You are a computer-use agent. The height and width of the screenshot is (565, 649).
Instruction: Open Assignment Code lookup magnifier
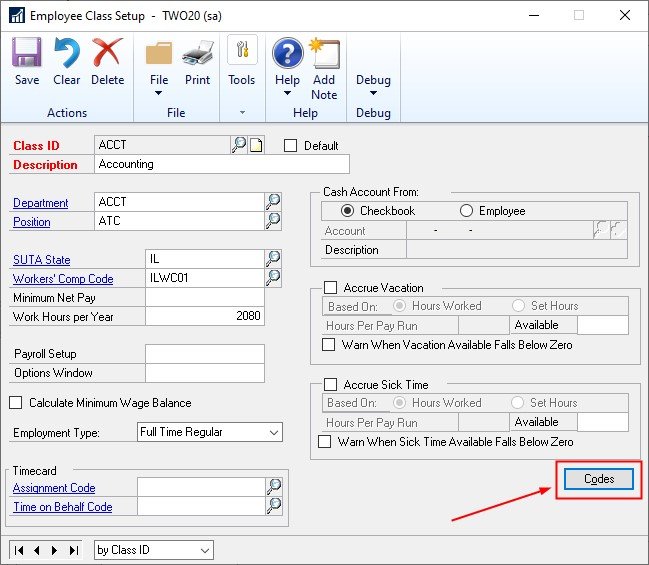[274, 487]
